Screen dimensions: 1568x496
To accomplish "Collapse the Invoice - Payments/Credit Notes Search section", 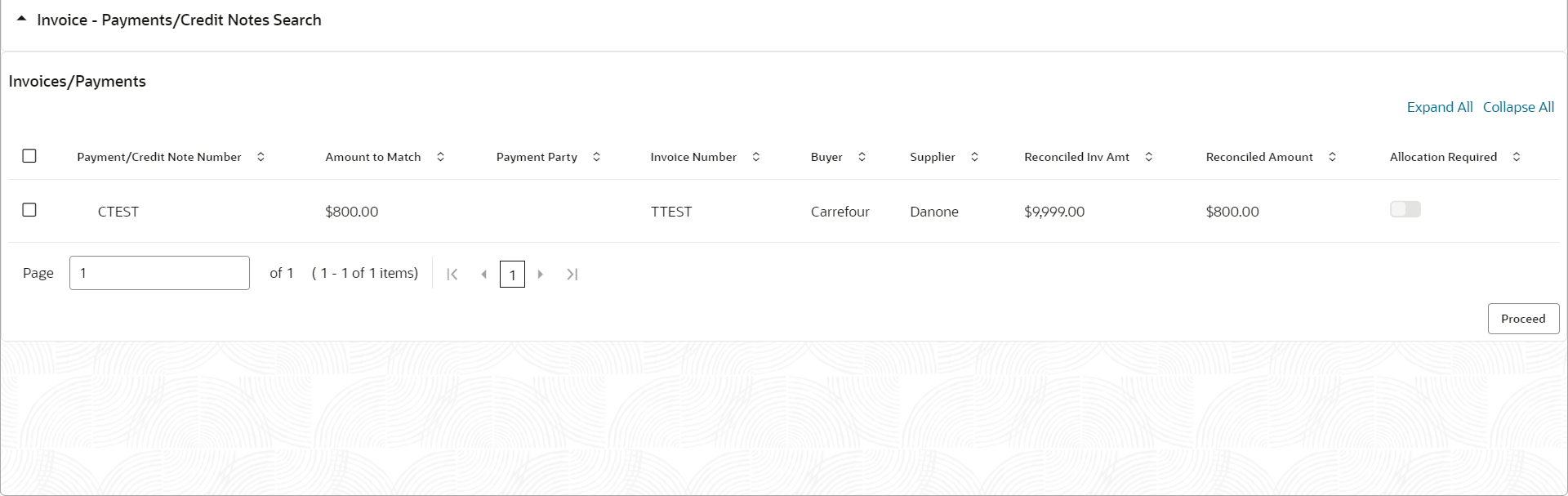I will [x=21, y=19].
